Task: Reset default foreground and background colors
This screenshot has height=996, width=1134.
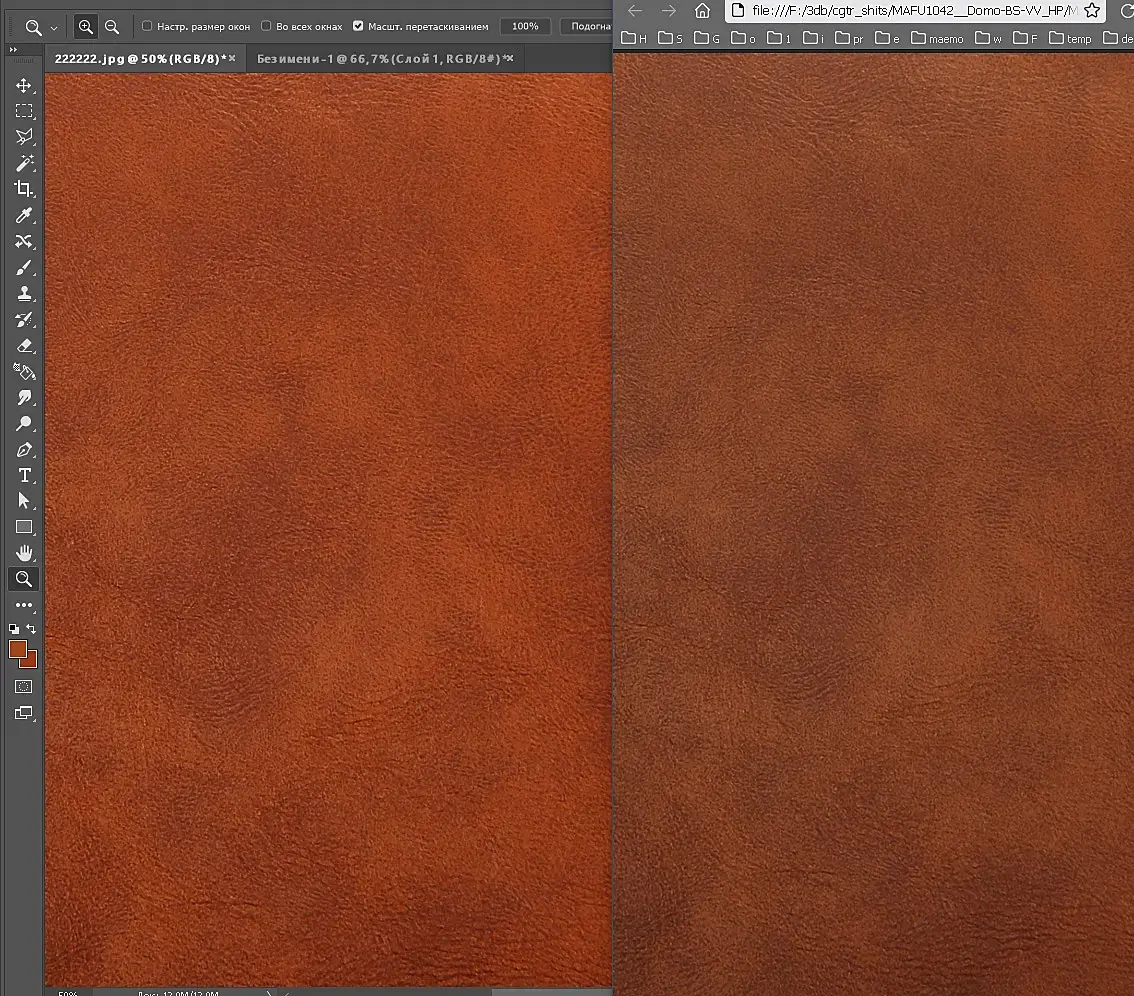Action: (14, 629)
